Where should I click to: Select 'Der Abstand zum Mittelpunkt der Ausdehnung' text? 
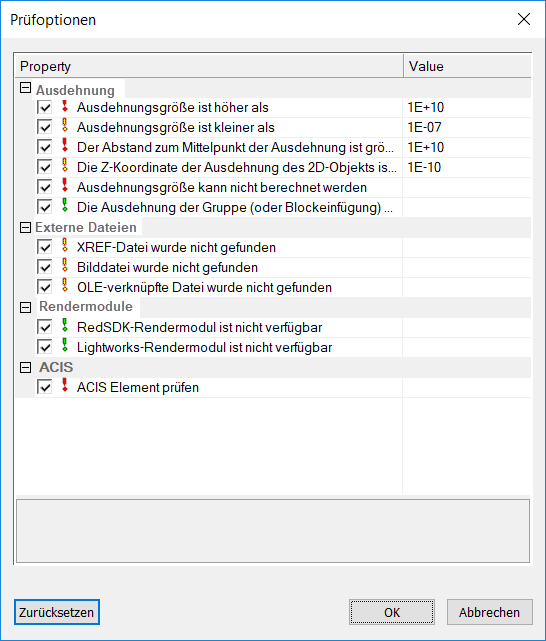pos(235,148)
